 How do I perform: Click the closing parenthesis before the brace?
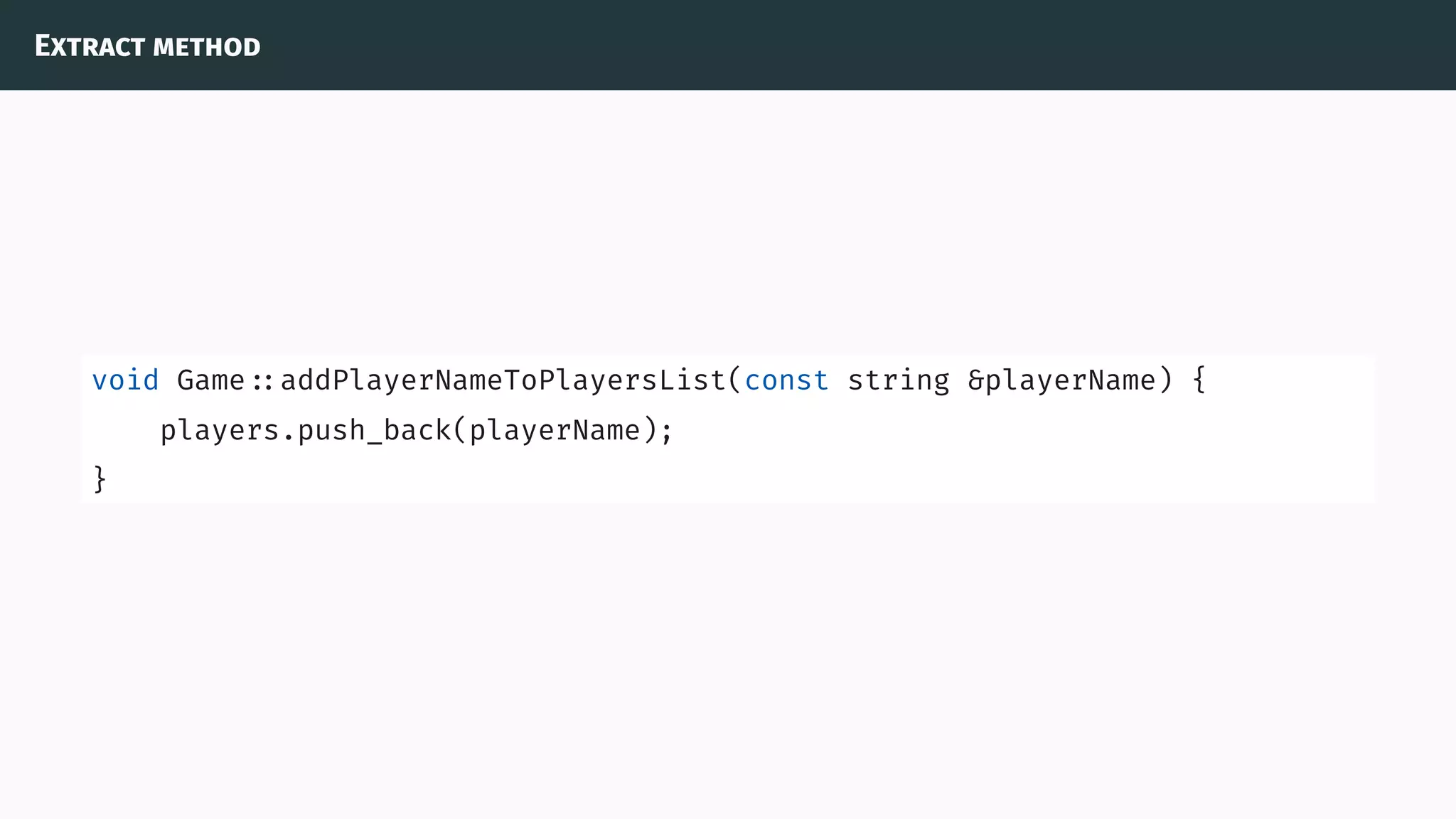point(1165,380)
